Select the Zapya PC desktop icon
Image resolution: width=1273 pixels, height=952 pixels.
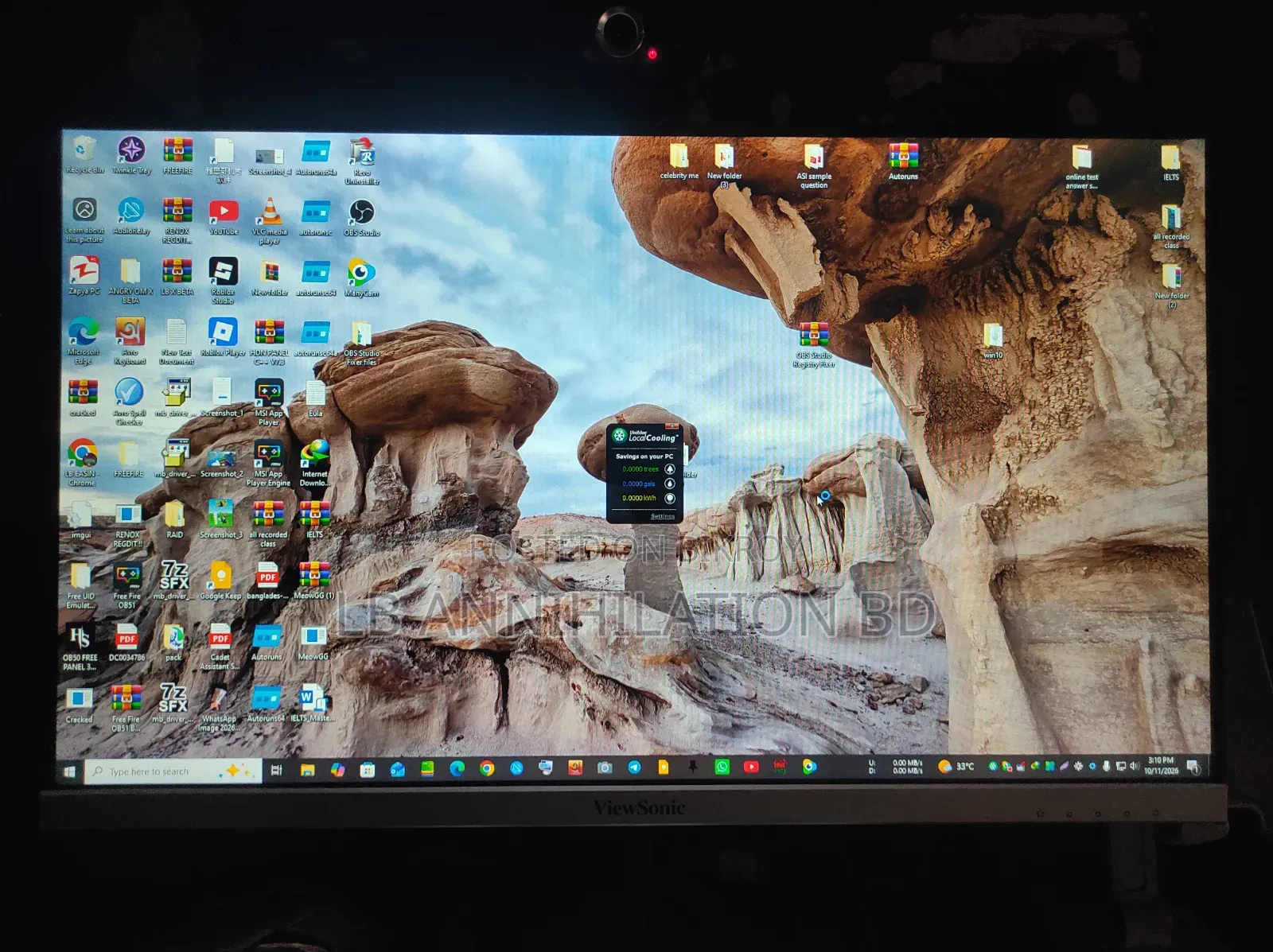(84, 276)
